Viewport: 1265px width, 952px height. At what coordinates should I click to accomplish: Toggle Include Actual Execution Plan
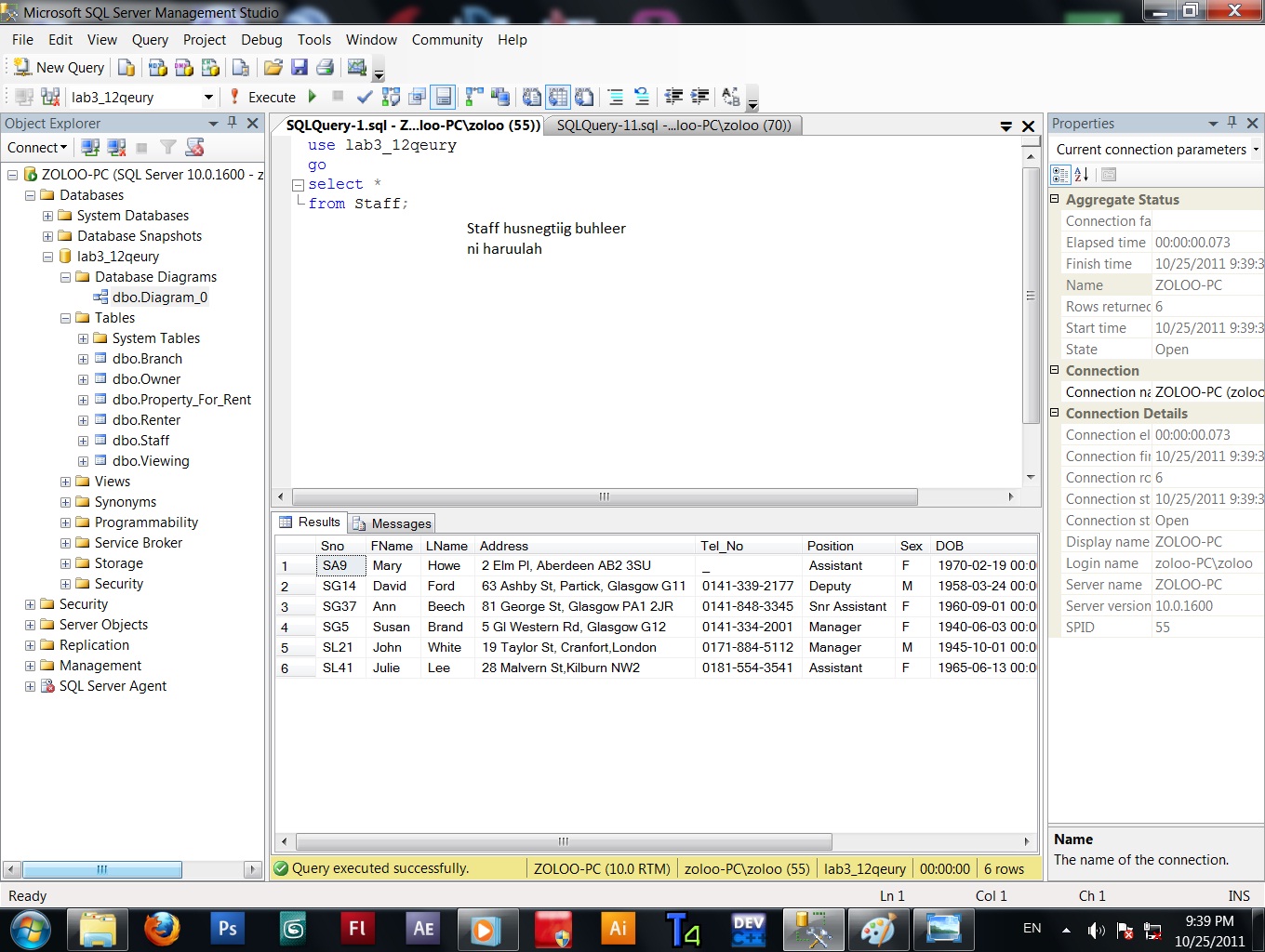pos(474,97)
